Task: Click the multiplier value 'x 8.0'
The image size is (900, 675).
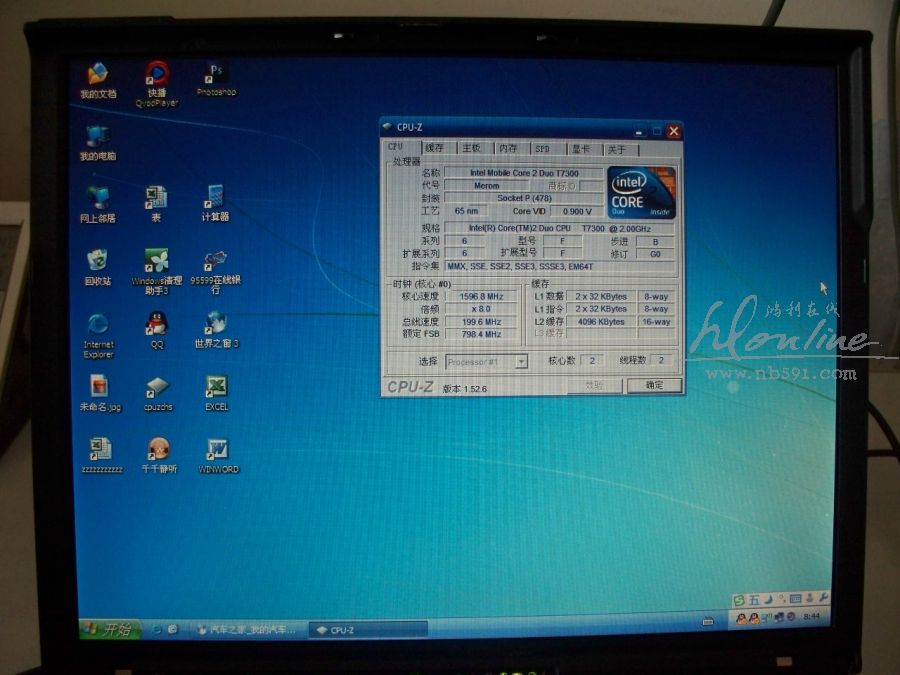Action: point(481,309)
